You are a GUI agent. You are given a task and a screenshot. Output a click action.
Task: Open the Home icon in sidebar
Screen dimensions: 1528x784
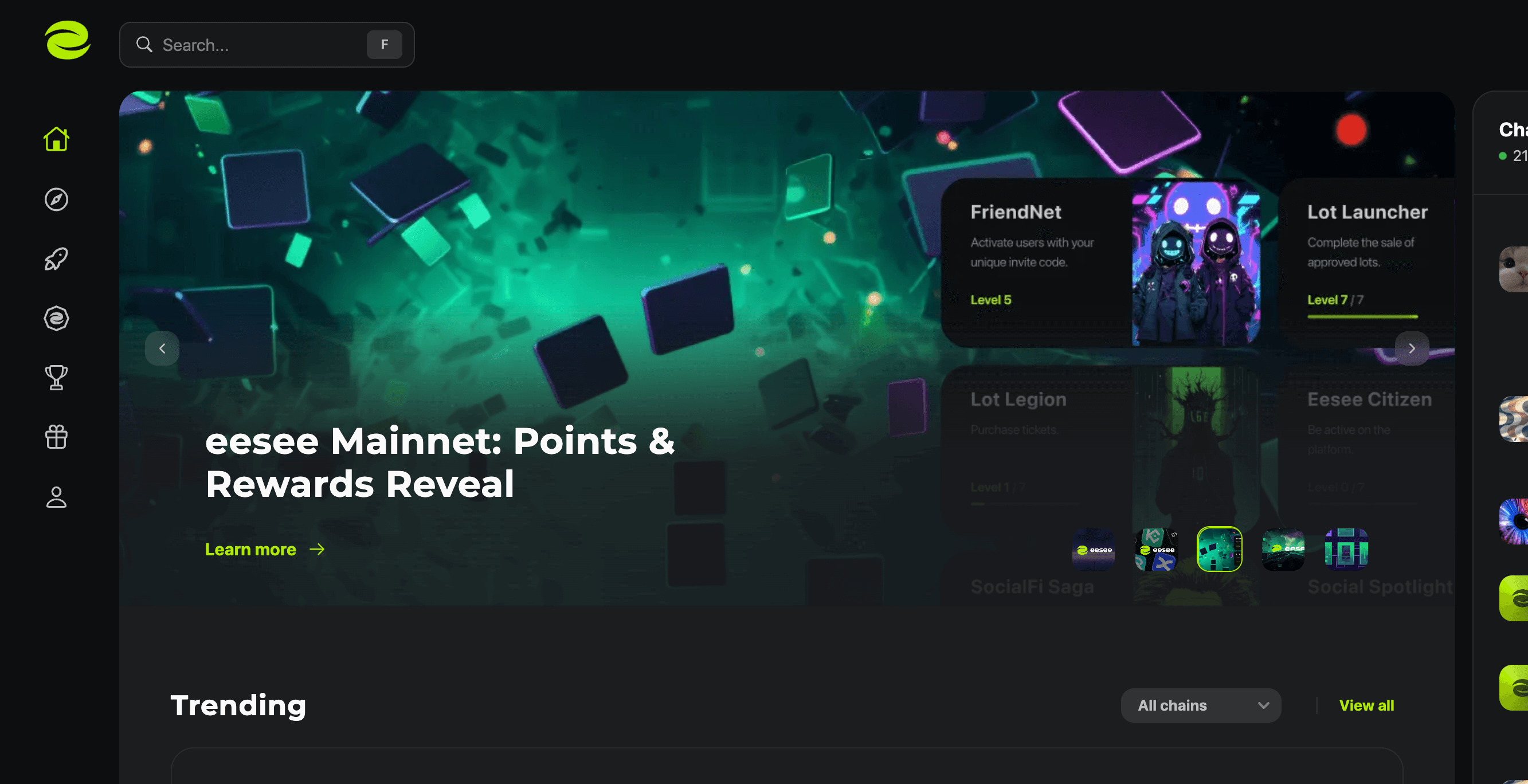(x=56, y=139)
